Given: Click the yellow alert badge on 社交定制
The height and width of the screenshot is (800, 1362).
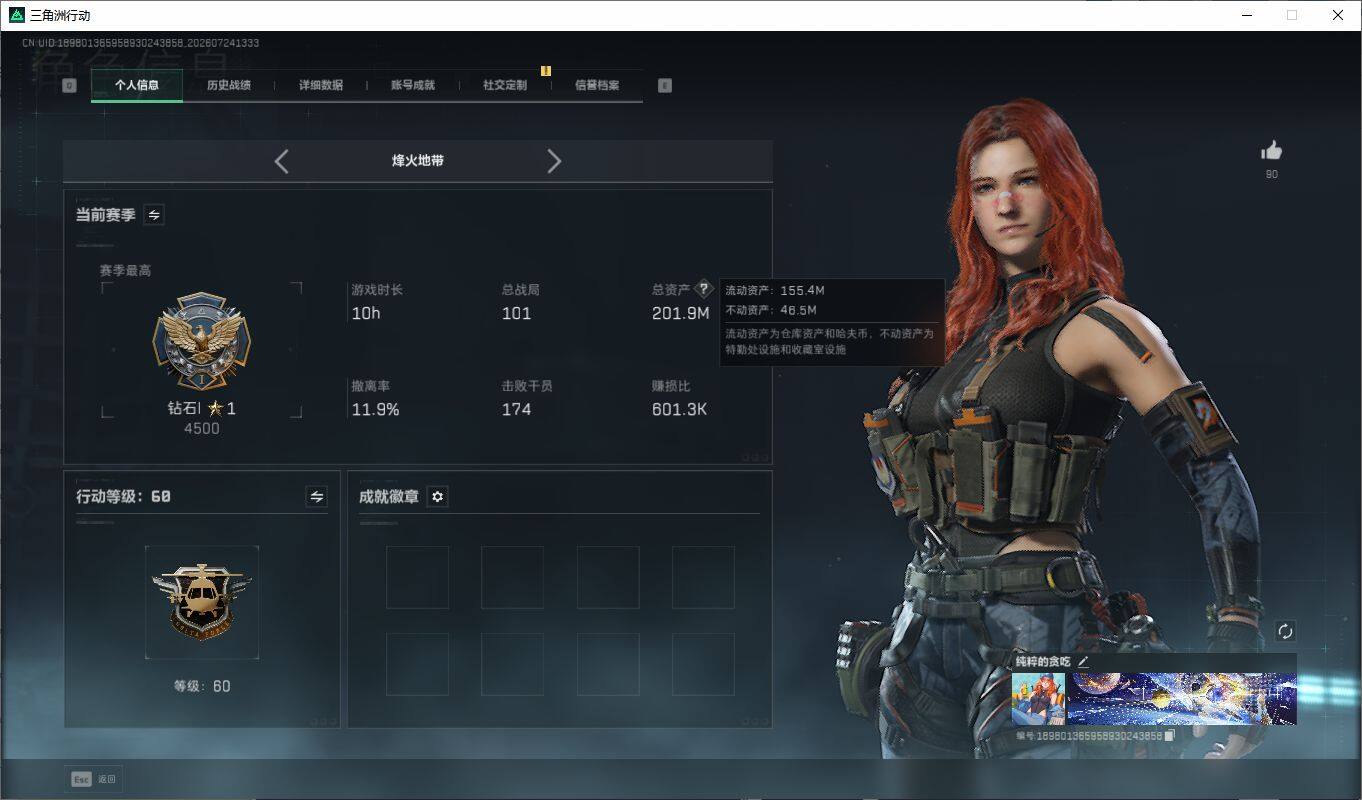Looking at the screenshot, I should [x=546, y=70].
